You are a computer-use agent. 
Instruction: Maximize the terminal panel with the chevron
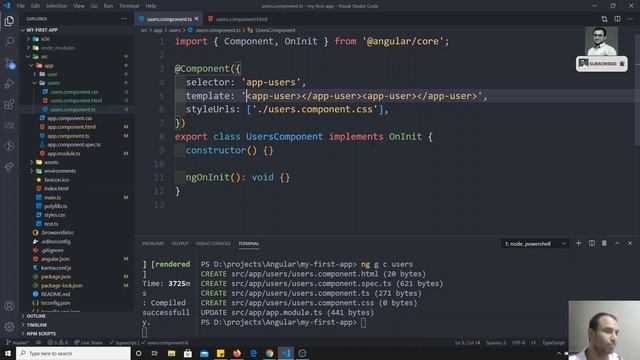[x=617, y=243]
